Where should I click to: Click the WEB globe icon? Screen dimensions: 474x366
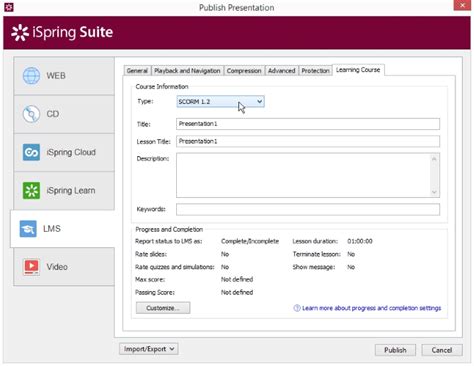coord(31,75)
